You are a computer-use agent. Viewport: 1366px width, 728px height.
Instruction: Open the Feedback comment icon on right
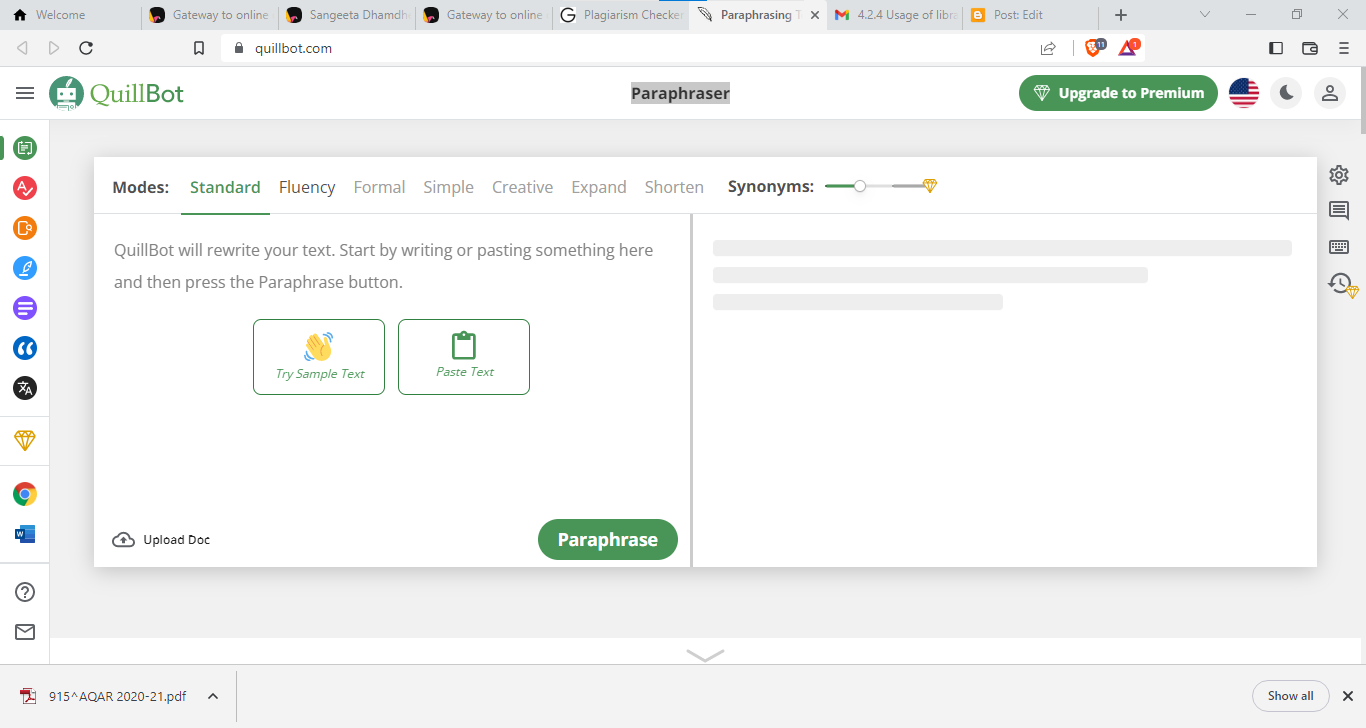point(1339,210)
